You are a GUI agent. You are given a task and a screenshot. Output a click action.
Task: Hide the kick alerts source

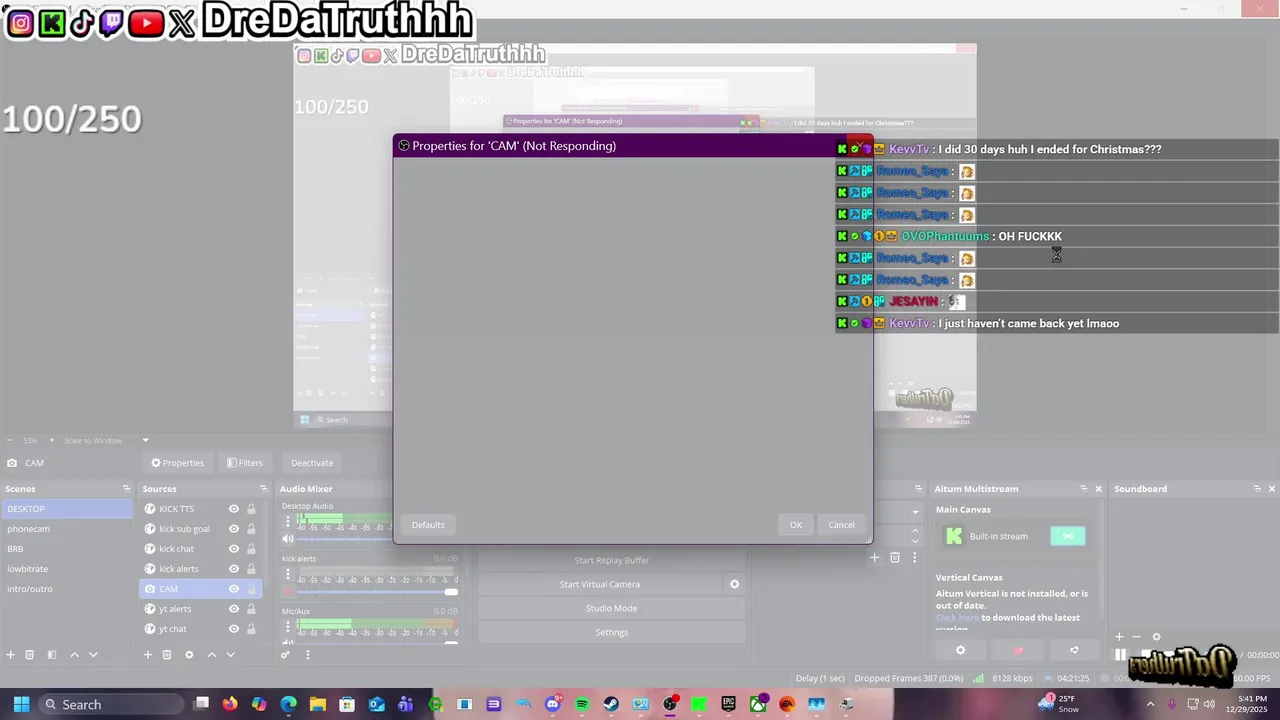coord(234,569)
